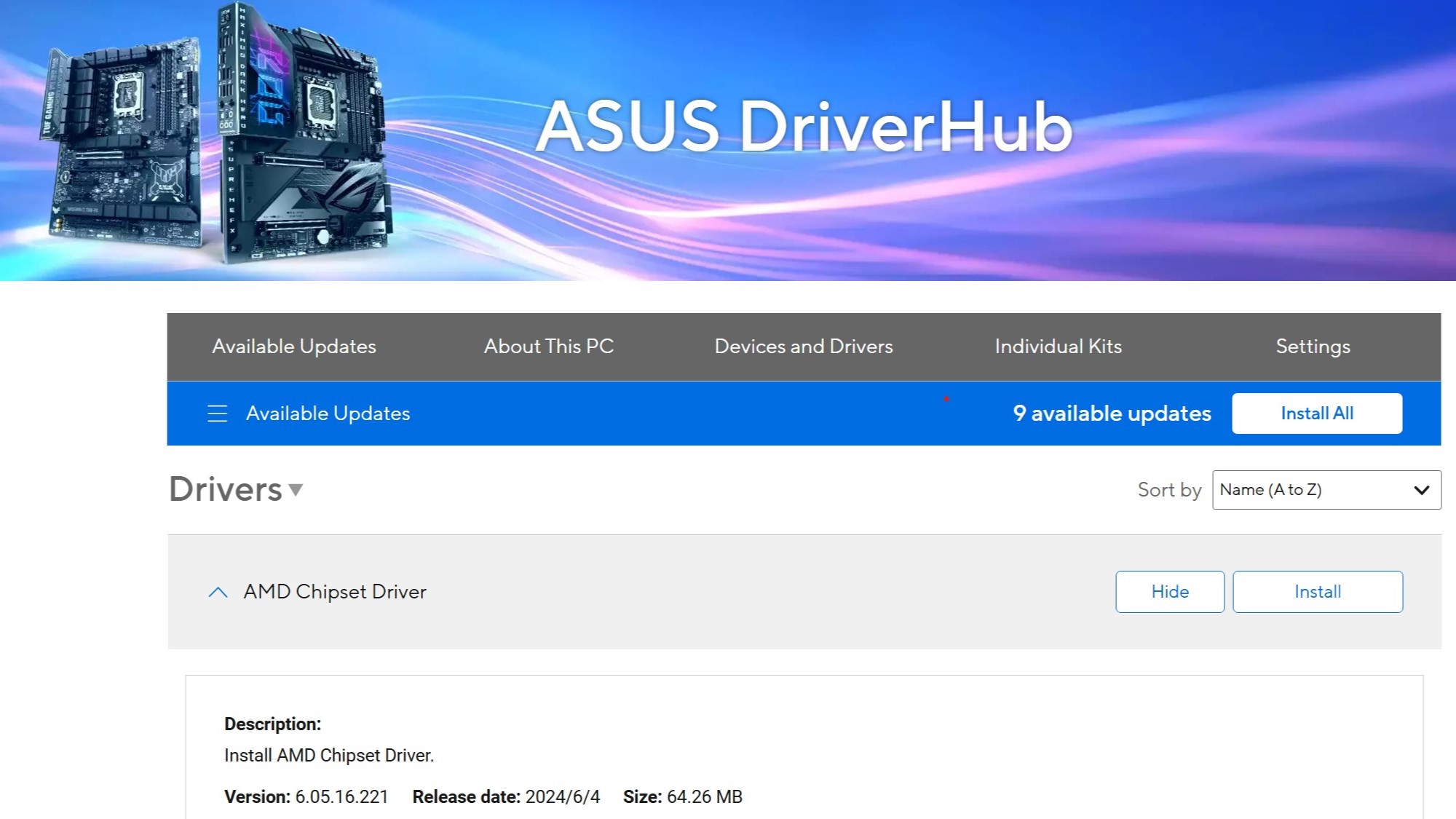The width and height of the screenshot is (1456, 819).
Task: Click the Release date 2024/6/4 text
Action: click(506, 797)
